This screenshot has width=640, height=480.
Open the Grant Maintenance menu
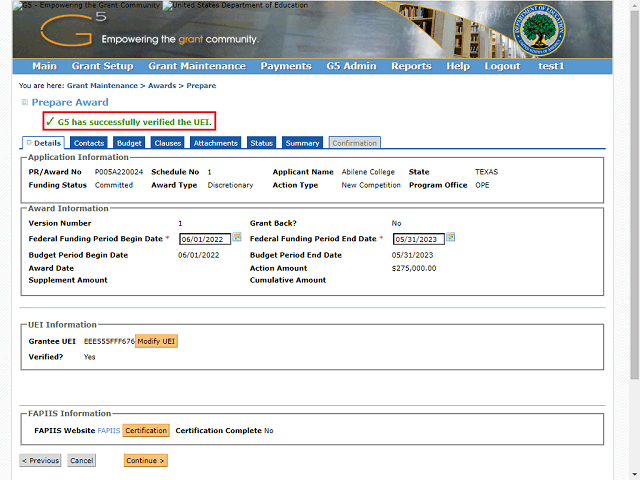[196, 66]
